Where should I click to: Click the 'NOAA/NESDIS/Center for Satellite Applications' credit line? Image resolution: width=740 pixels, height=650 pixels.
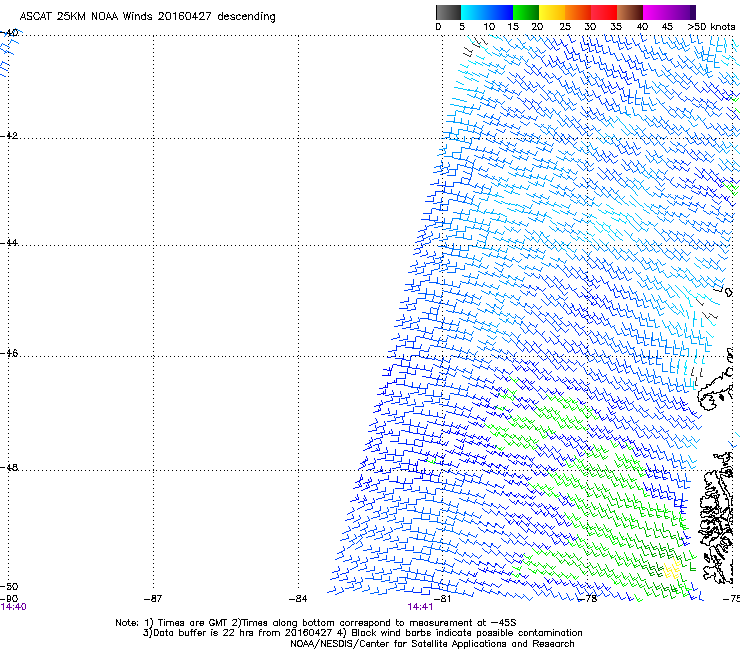[x=432, y=644]
